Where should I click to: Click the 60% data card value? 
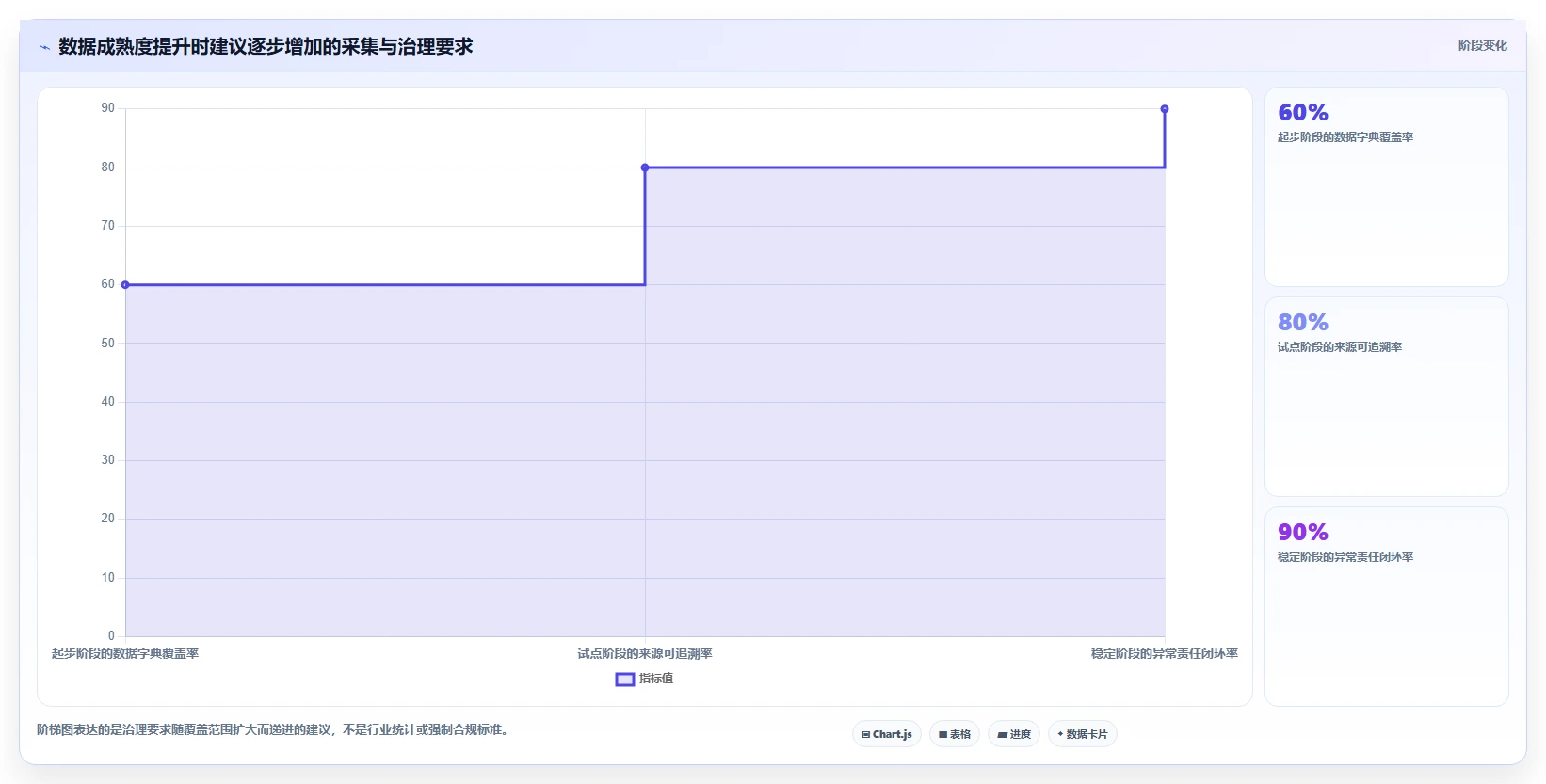1303,113
